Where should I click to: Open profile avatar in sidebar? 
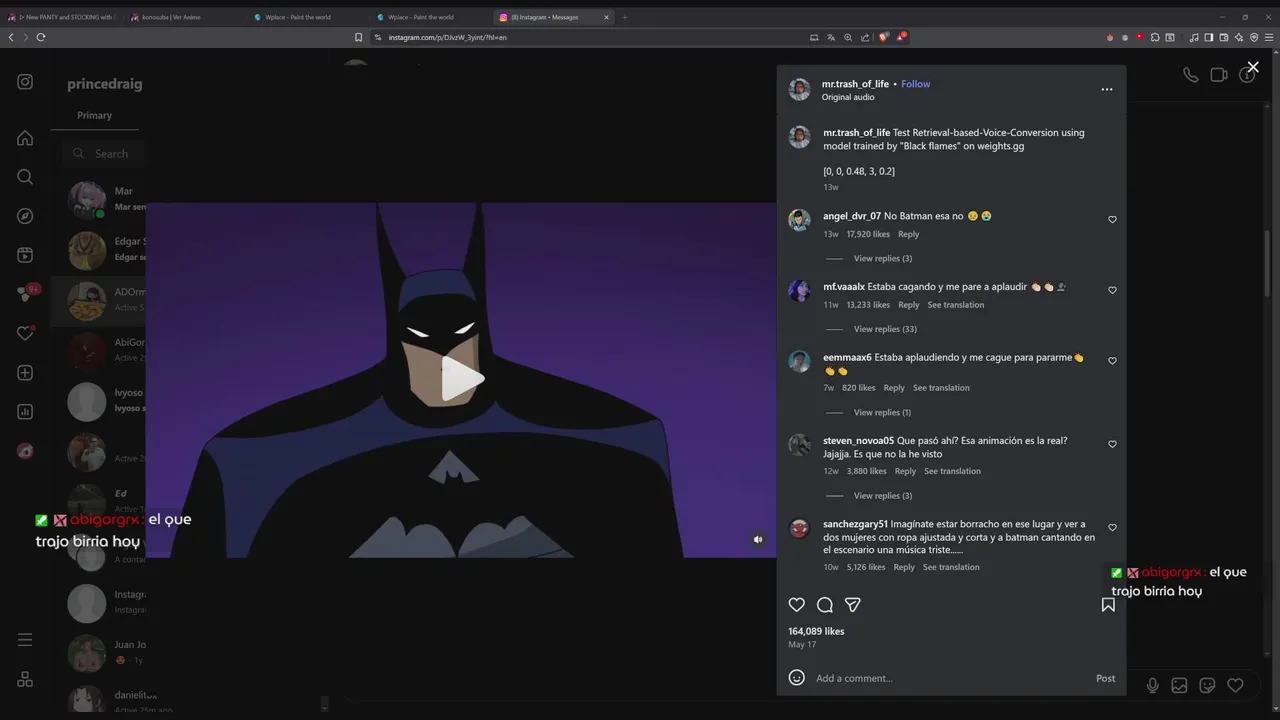[25, 451]
